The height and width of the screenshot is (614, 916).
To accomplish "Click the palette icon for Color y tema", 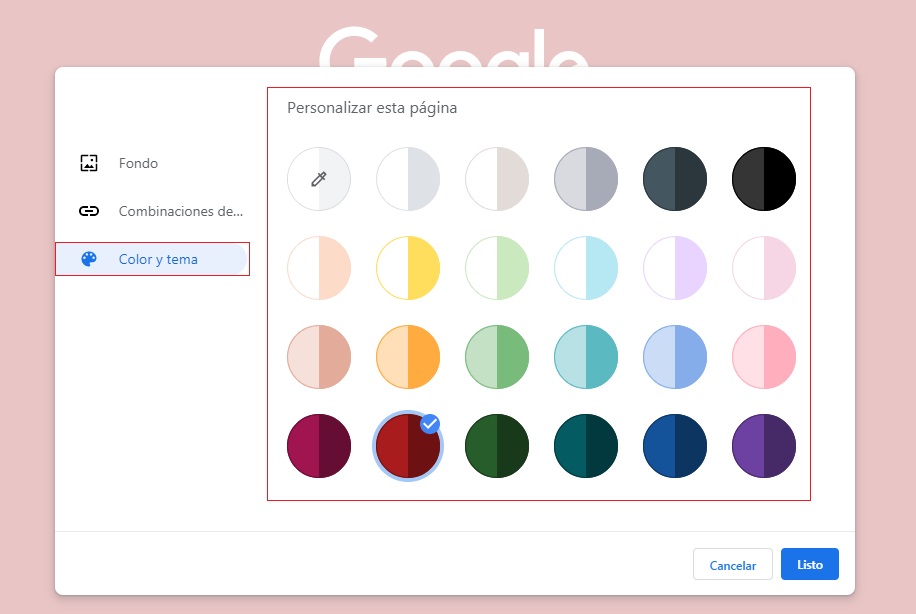I will click(89, 259).
